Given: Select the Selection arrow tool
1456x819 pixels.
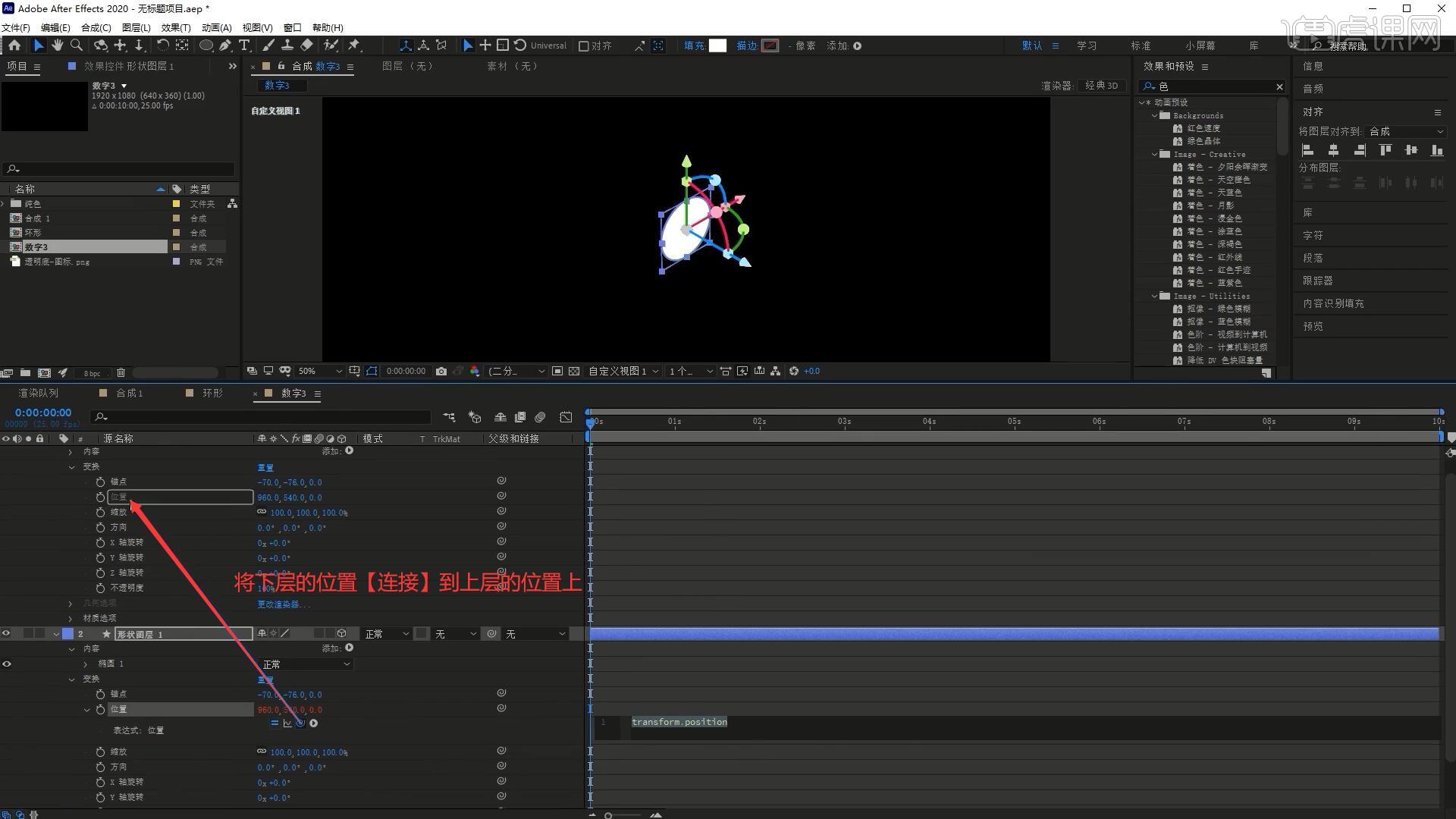Looking at the screenshot, I should tap(39, 45).
